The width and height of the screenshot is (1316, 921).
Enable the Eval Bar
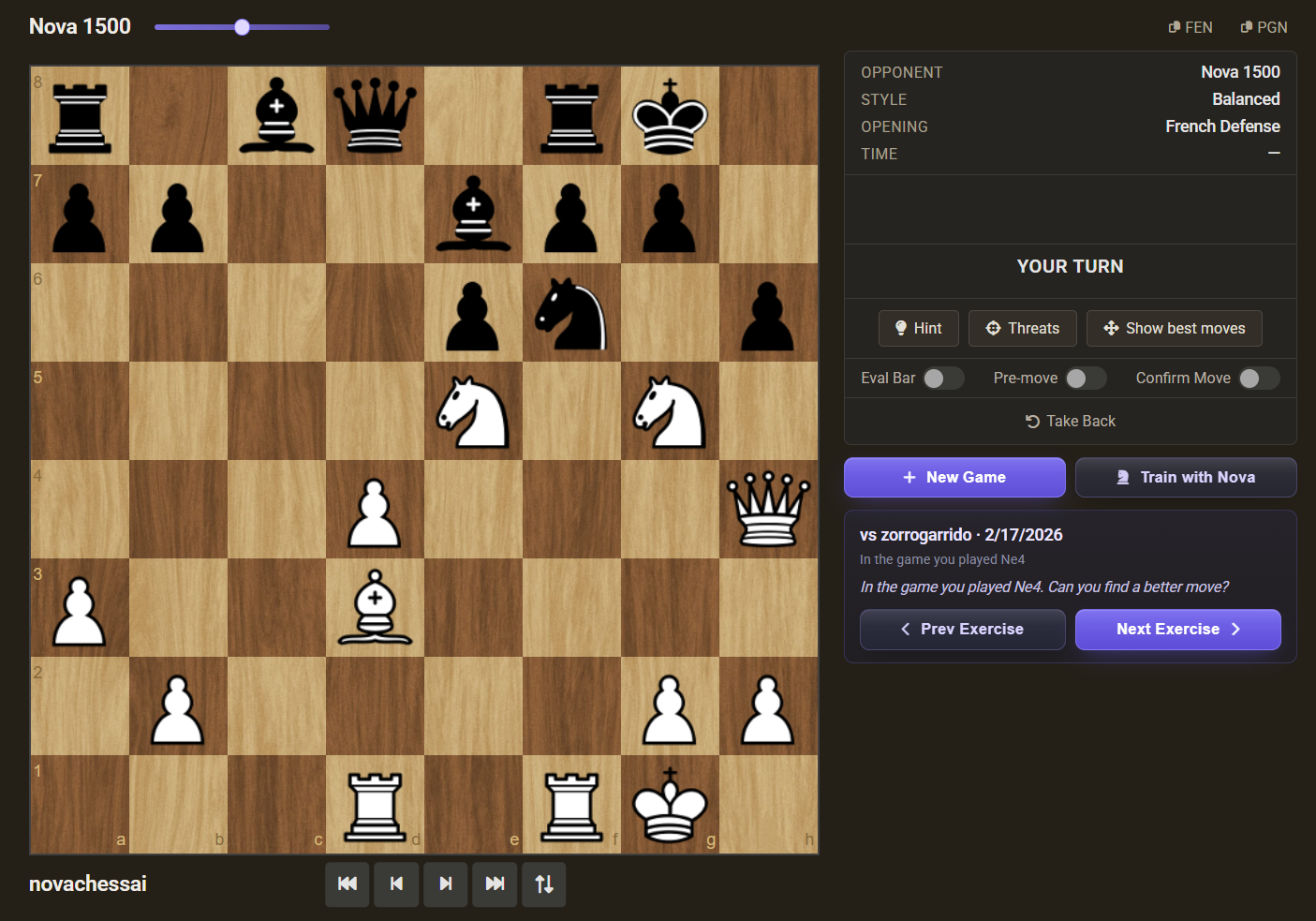tap(943, 378)
